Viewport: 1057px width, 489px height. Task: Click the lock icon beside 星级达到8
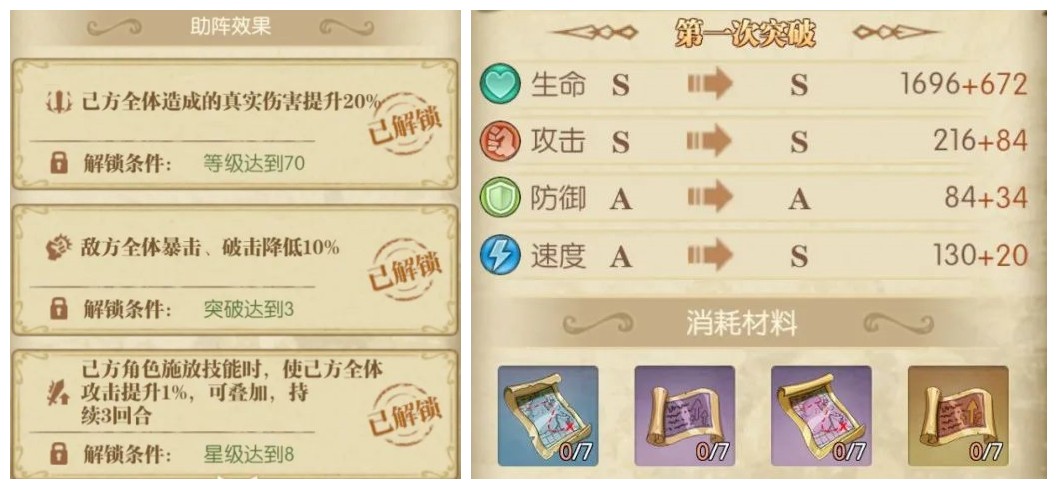click(59, 453)
